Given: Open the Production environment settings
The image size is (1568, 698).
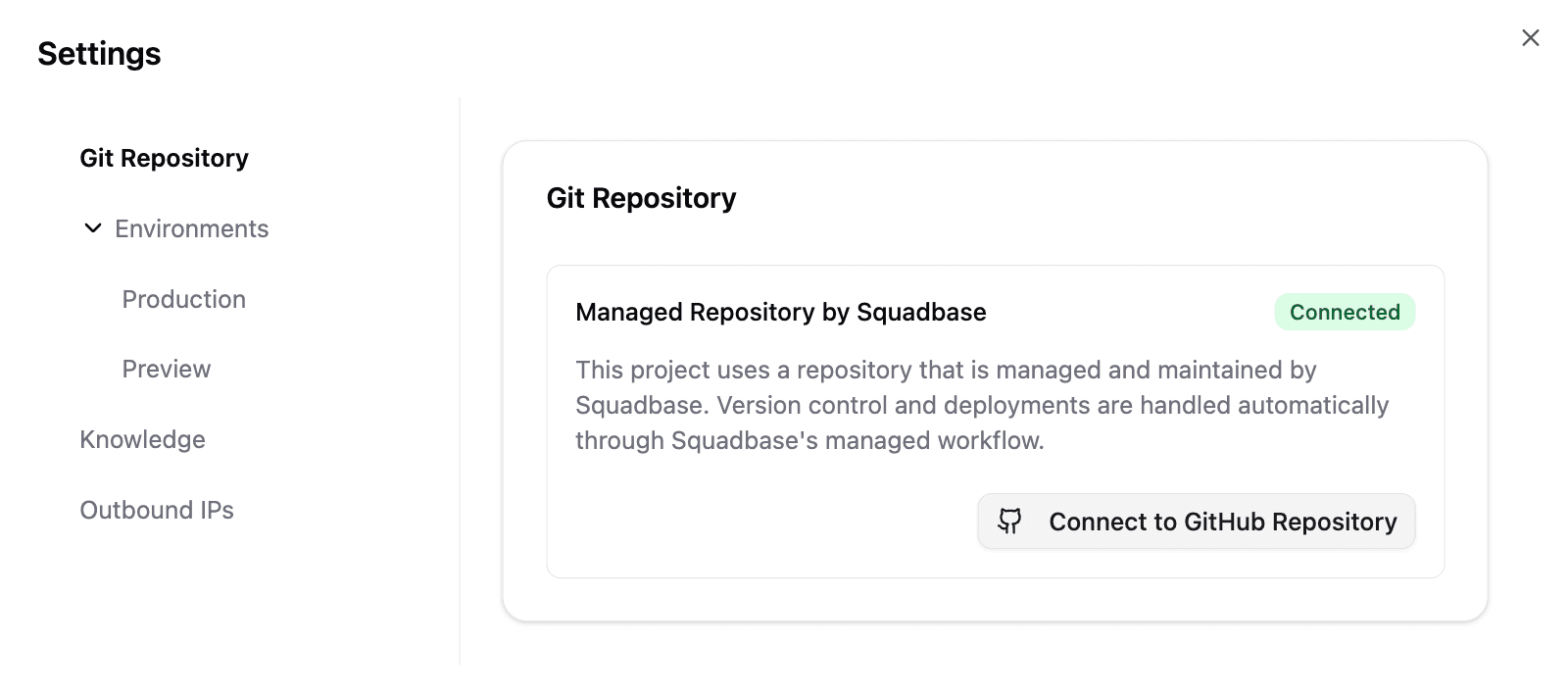Looking at the screenshot, I should pyautogui.click(x=183, y=299).
